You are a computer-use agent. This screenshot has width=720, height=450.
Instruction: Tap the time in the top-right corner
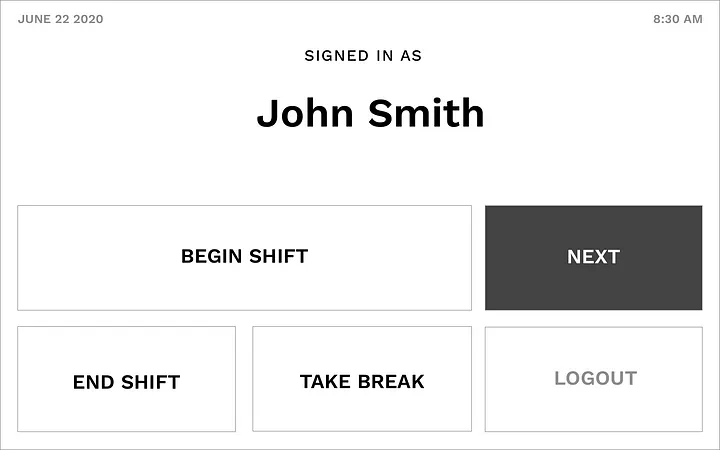tap(677, 19)
